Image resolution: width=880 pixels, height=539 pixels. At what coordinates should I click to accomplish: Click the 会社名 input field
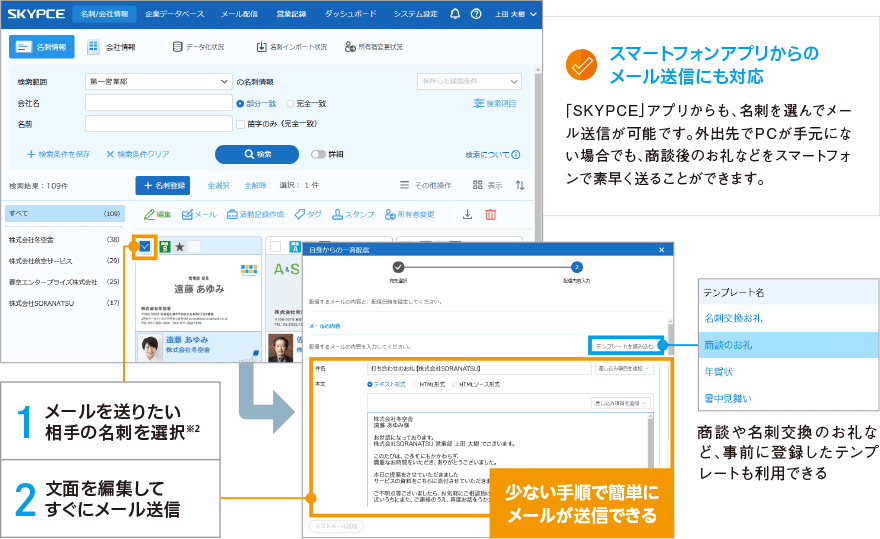159,103
